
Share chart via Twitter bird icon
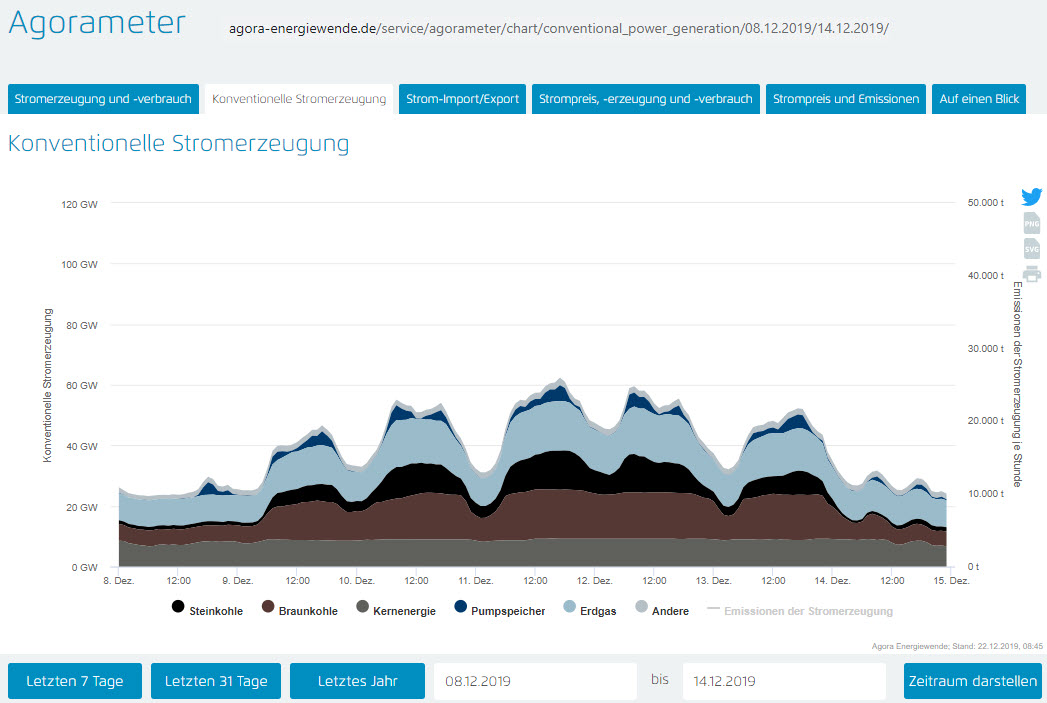coord(1032,197)
